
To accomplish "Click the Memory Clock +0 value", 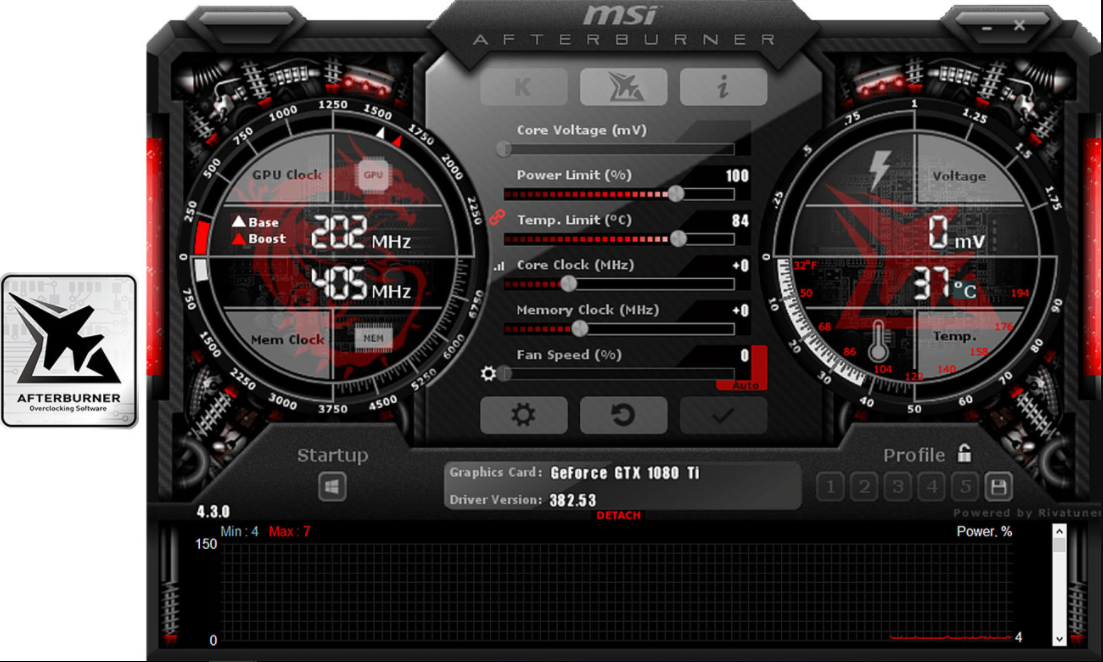I will (740, 310).
